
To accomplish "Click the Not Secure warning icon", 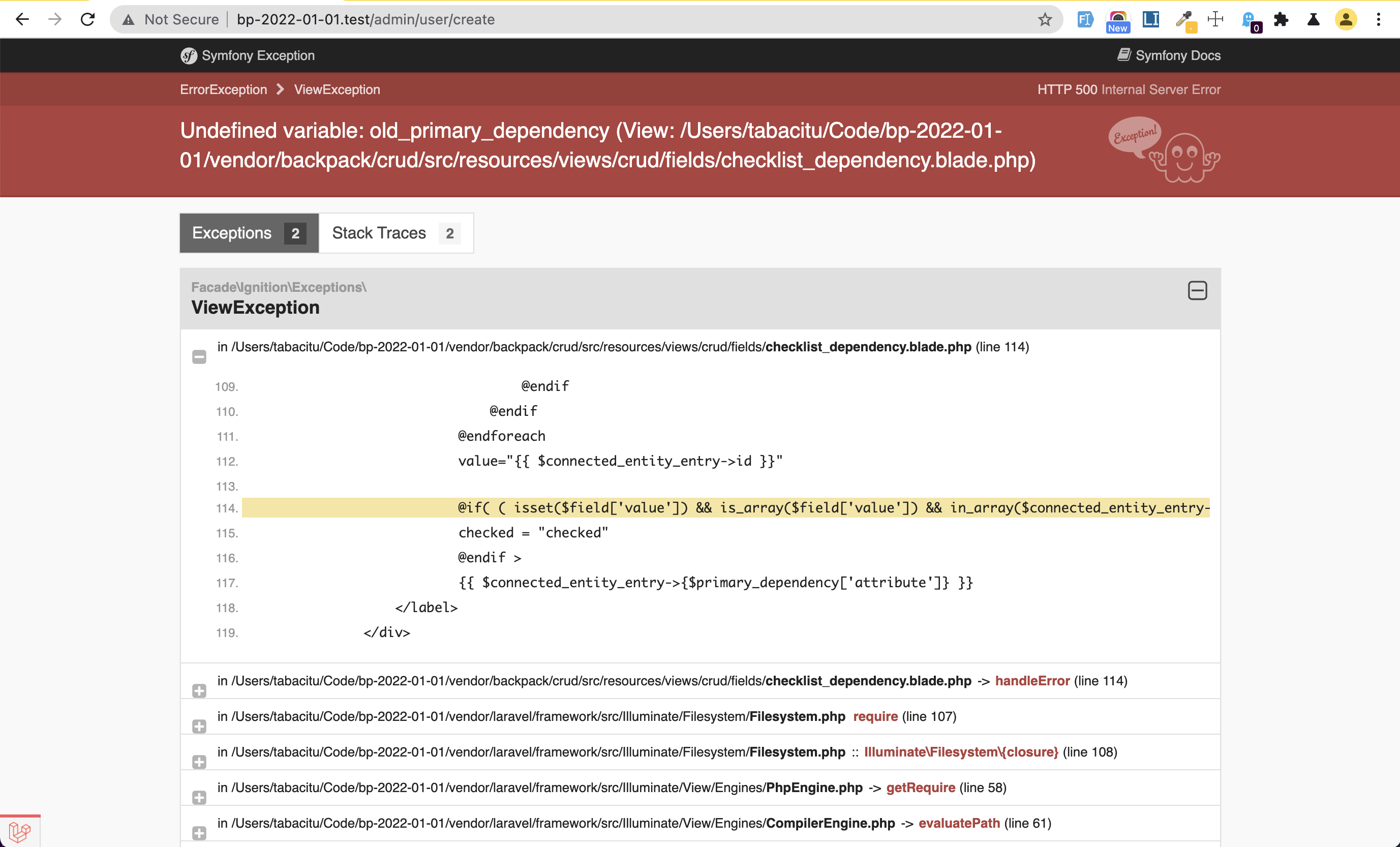I will coord(129,19).
